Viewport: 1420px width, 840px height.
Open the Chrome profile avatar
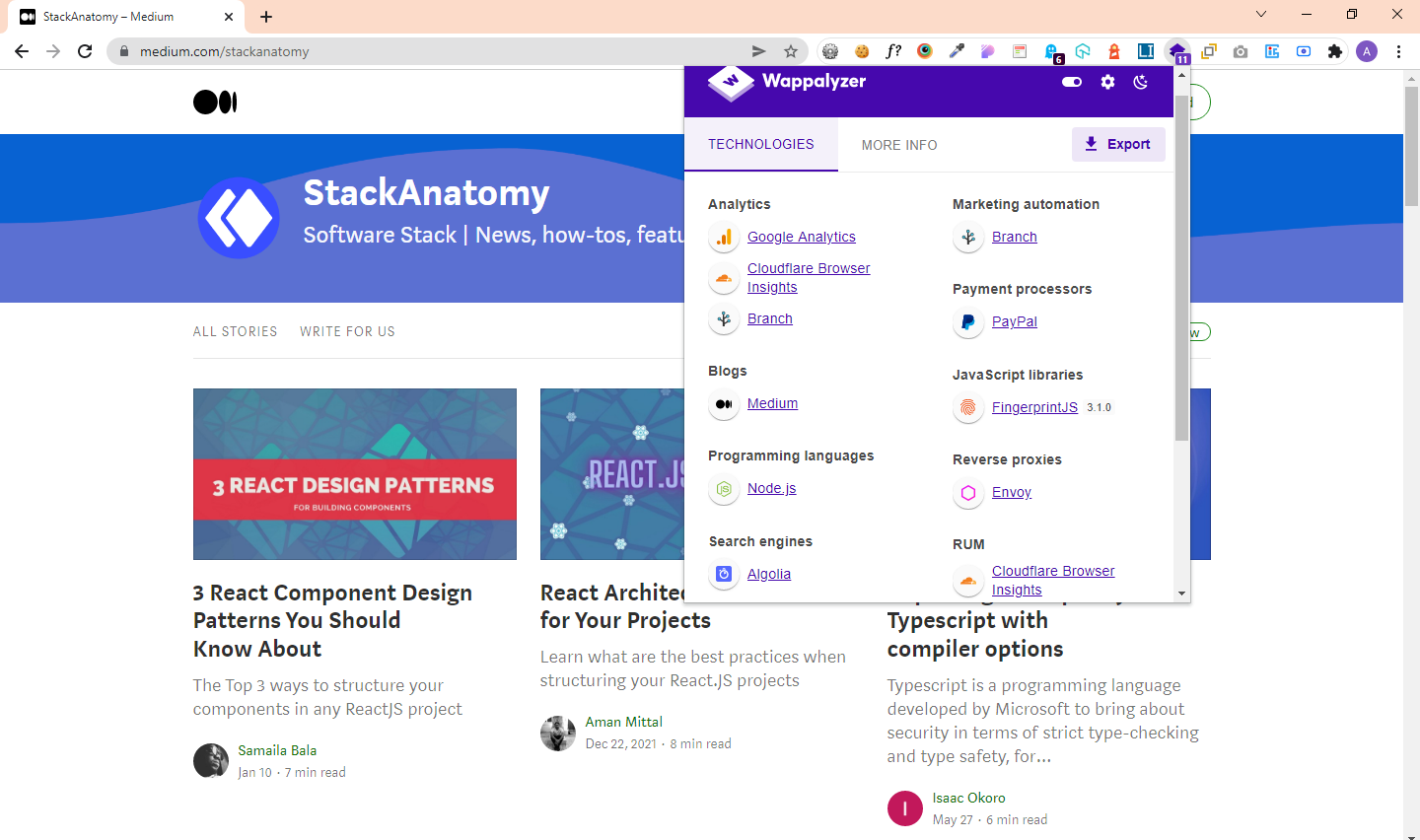[1367, 51]
